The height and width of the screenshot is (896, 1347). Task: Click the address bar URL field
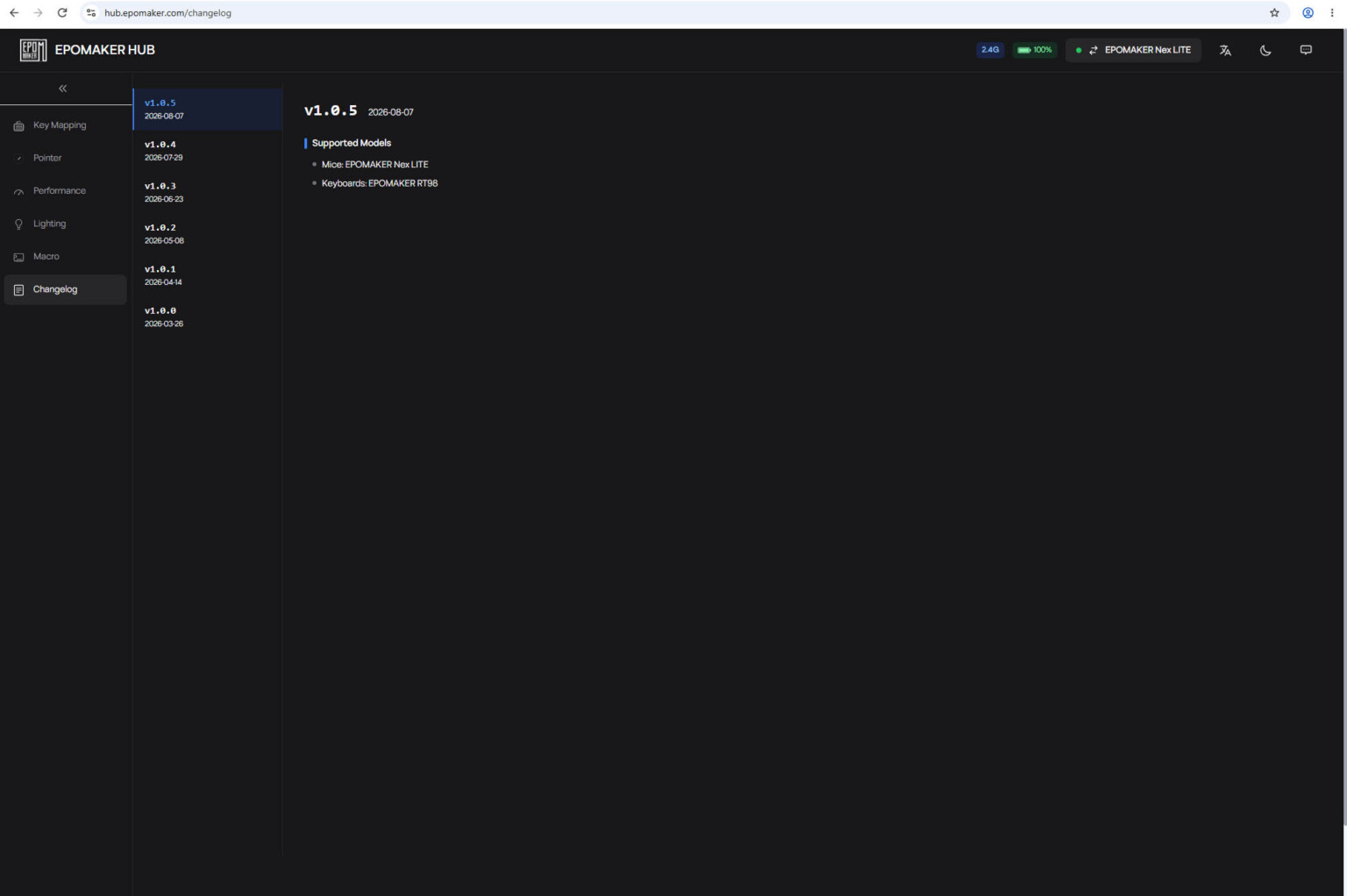[684, 13]
